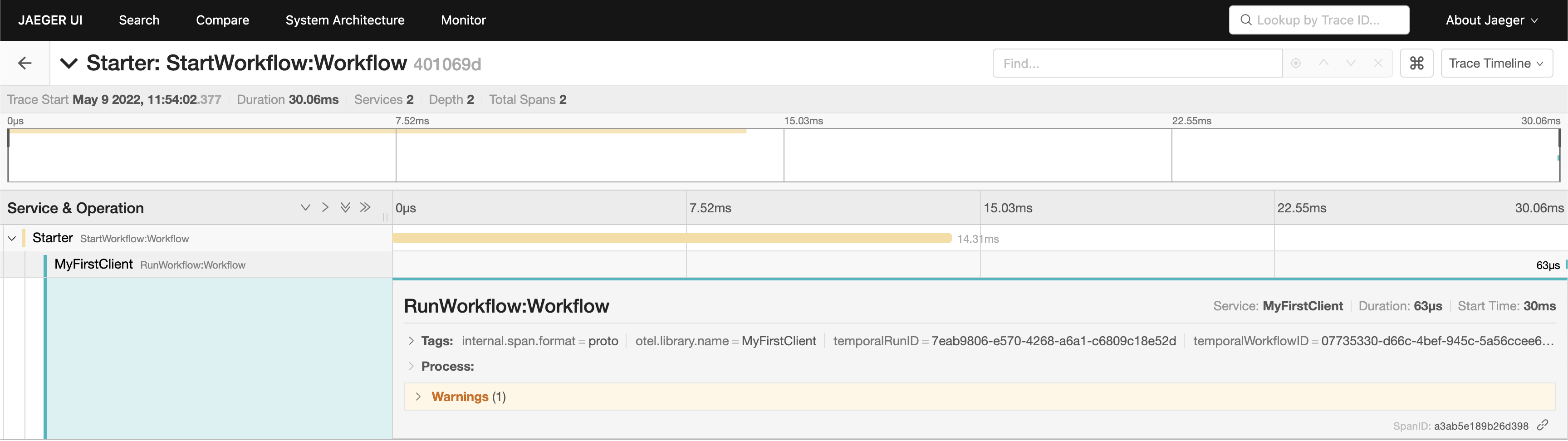
Task: Click the keyboard shortcuts command icon
Action: (1417, 63)
